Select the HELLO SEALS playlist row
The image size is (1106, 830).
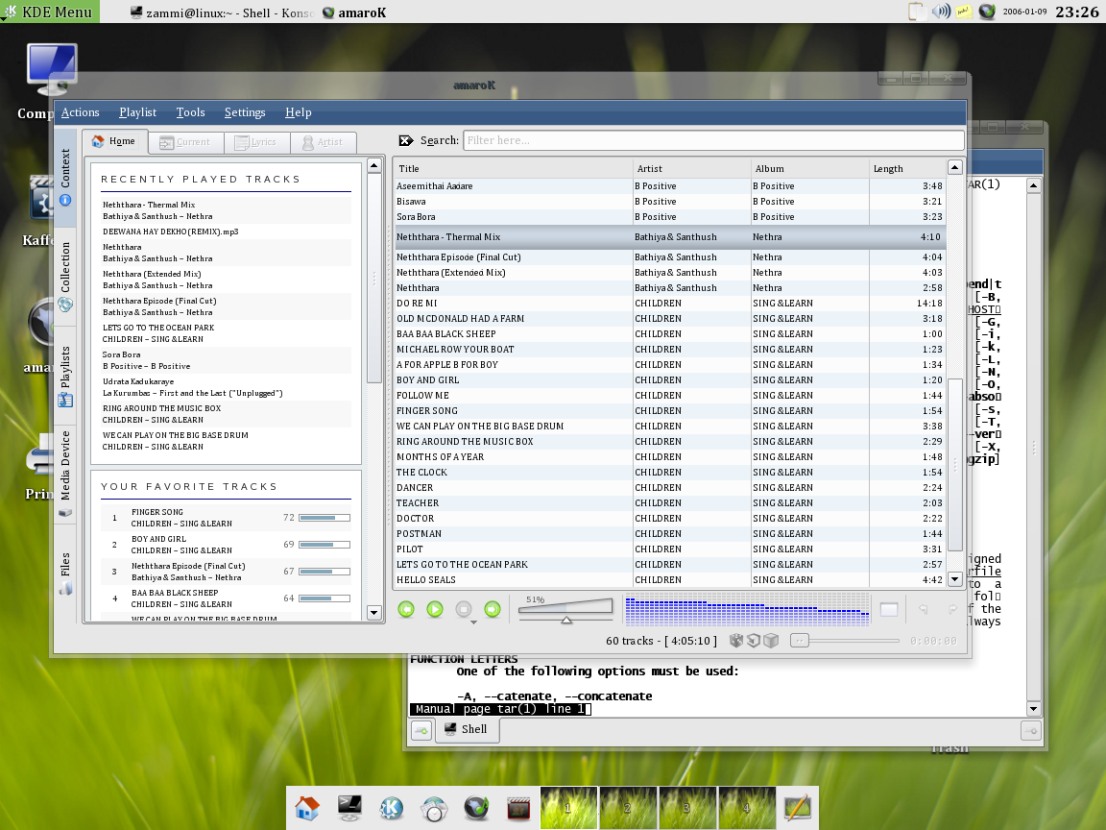click(x=669, y=580)
